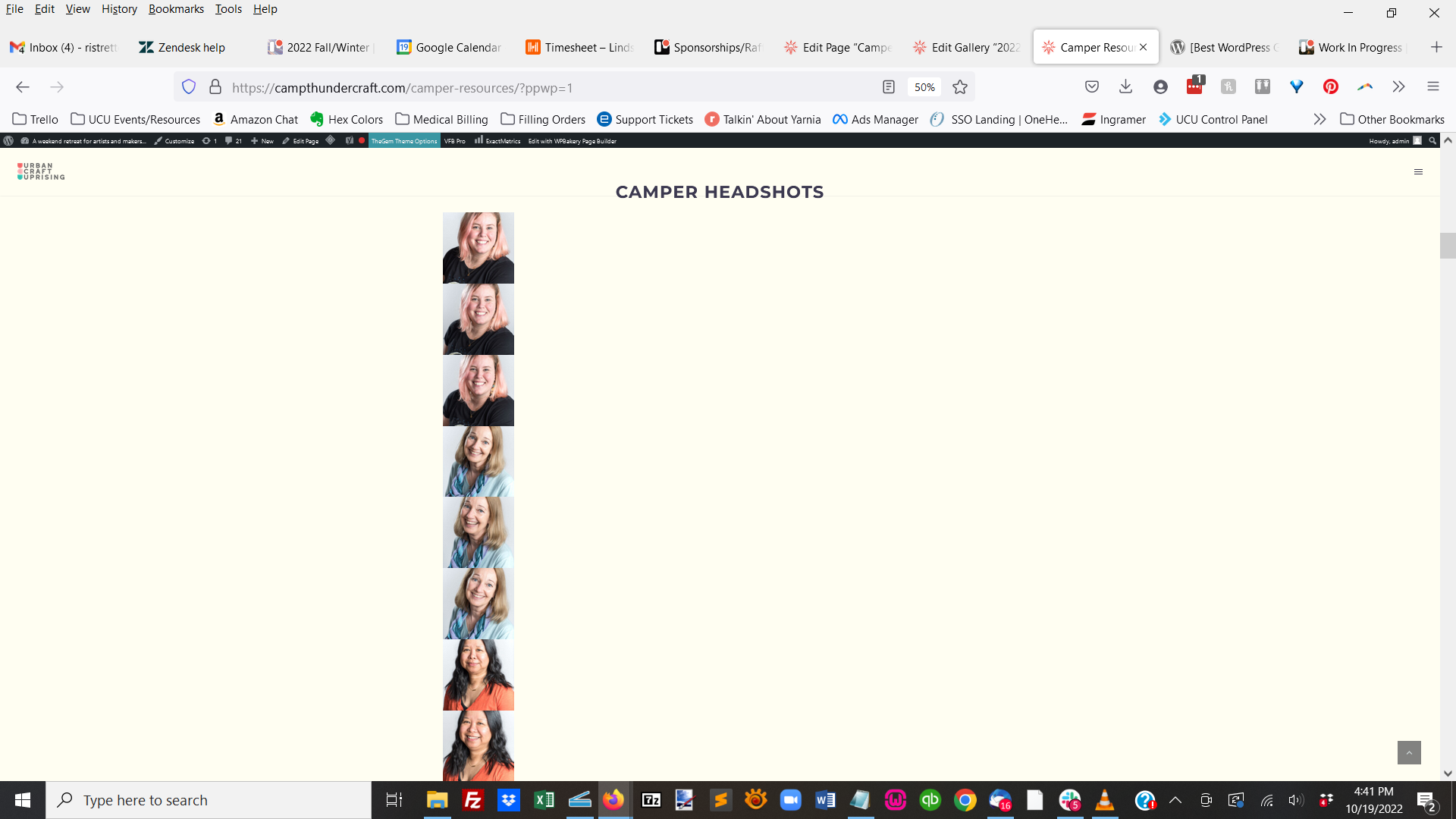Click the Edit Page link in the admin bar
1456x819 pixels.
[302, 140]
